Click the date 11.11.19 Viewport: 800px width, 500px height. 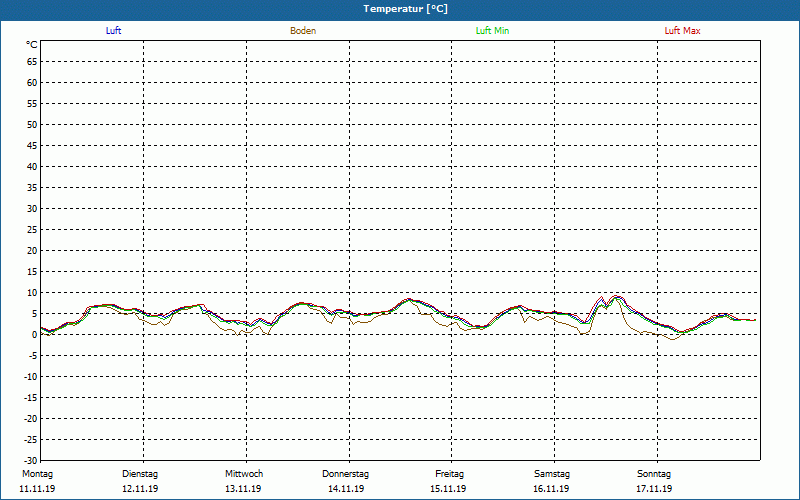(37, 489)
